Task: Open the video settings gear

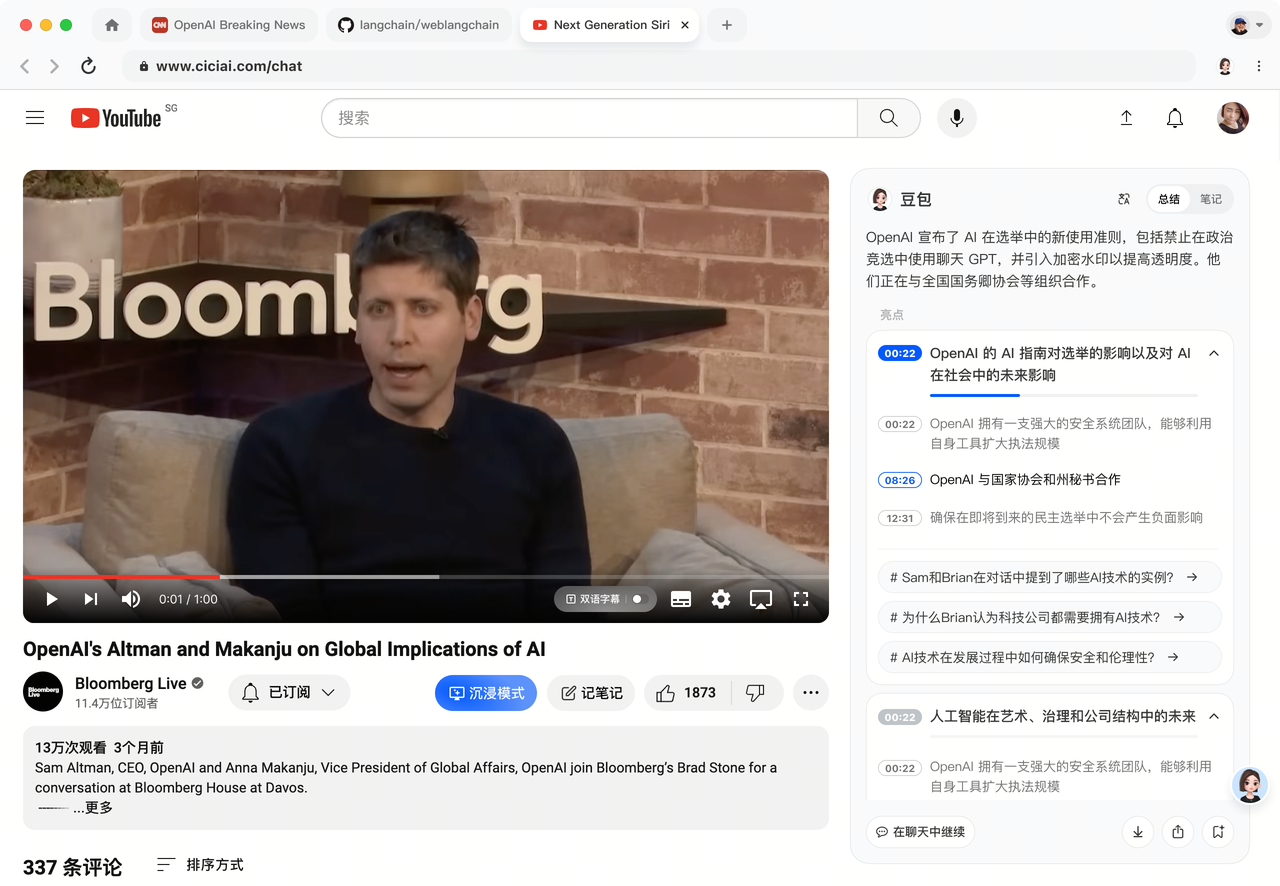Action: [721, 599]
